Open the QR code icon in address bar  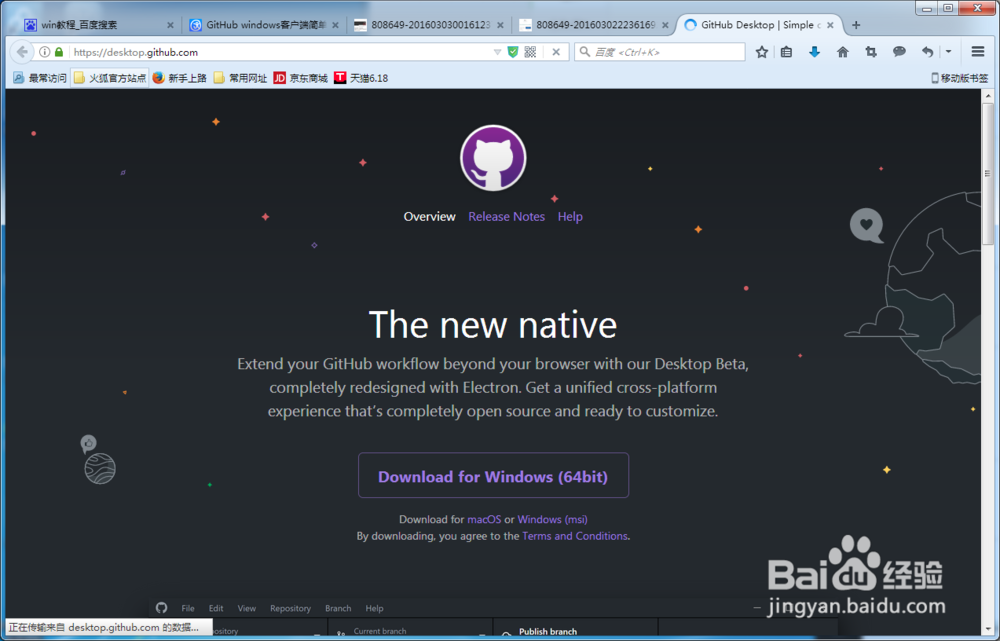coord(530,52)
